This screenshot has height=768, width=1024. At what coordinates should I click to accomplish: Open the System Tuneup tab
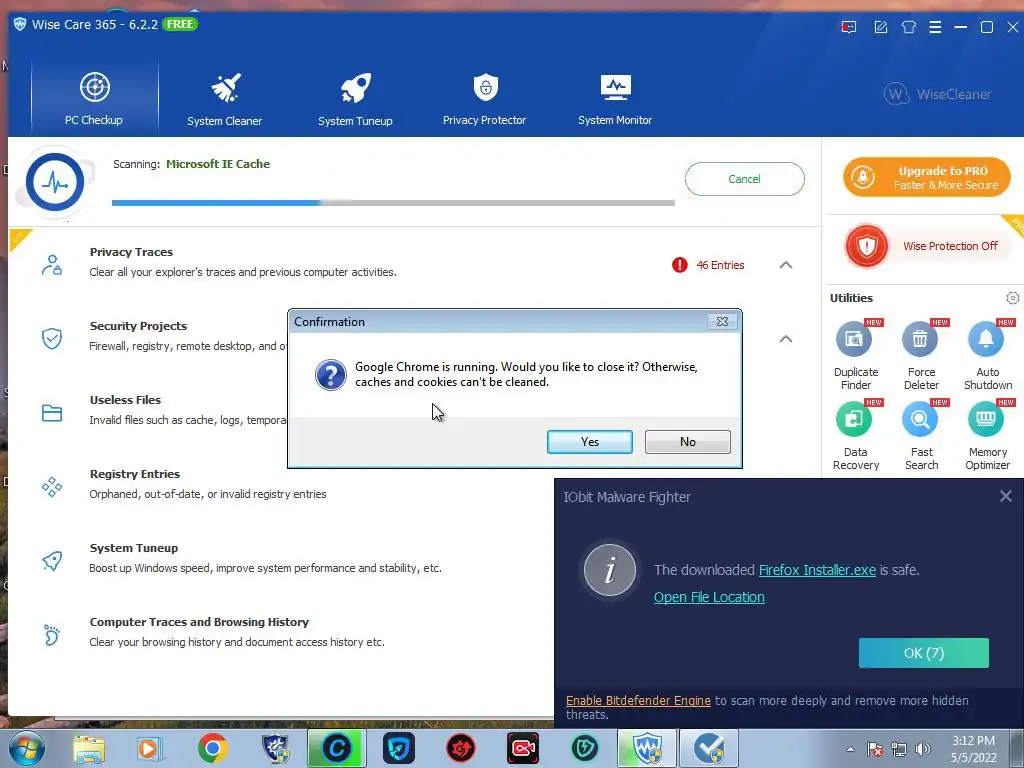tap(355, 98)
